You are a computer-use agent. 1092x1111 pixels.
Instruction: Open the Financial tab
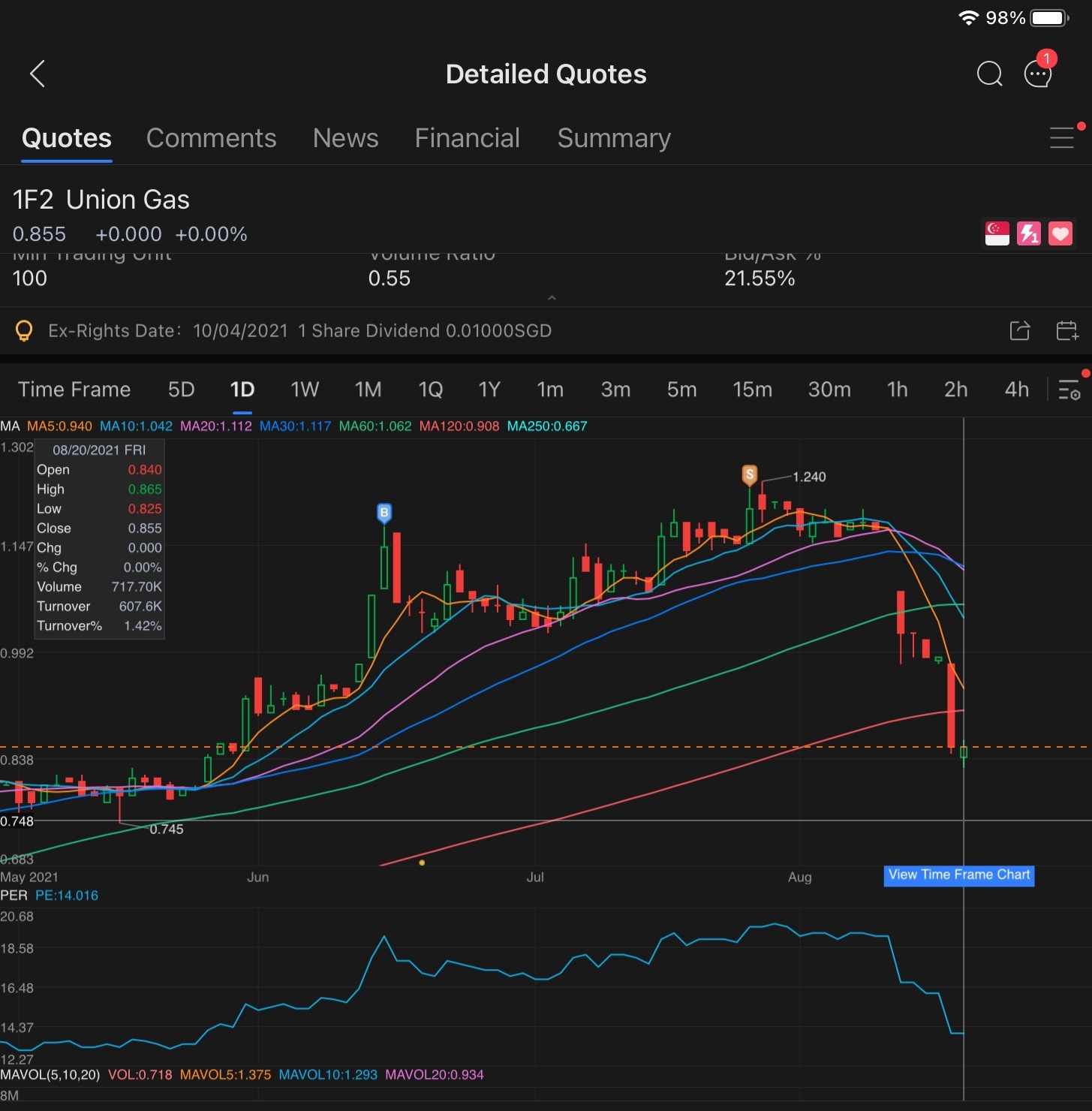click(x=468, y=138)
